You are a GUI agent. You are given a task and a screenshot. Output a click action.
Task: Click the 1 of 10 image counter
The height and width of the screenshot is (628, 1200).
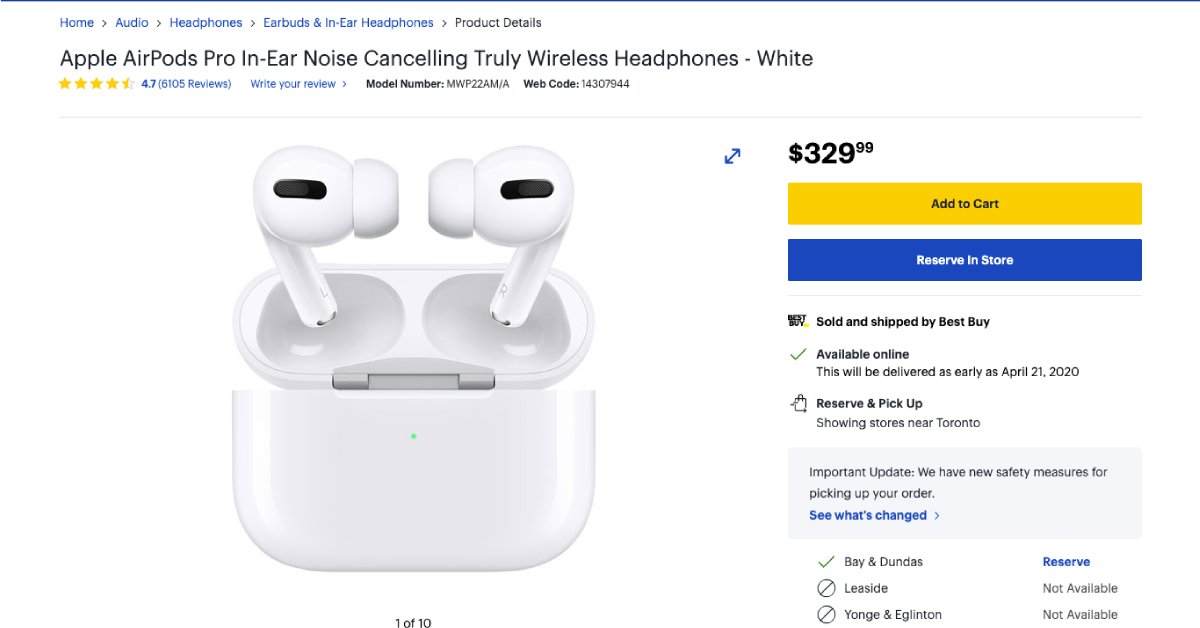412,622
